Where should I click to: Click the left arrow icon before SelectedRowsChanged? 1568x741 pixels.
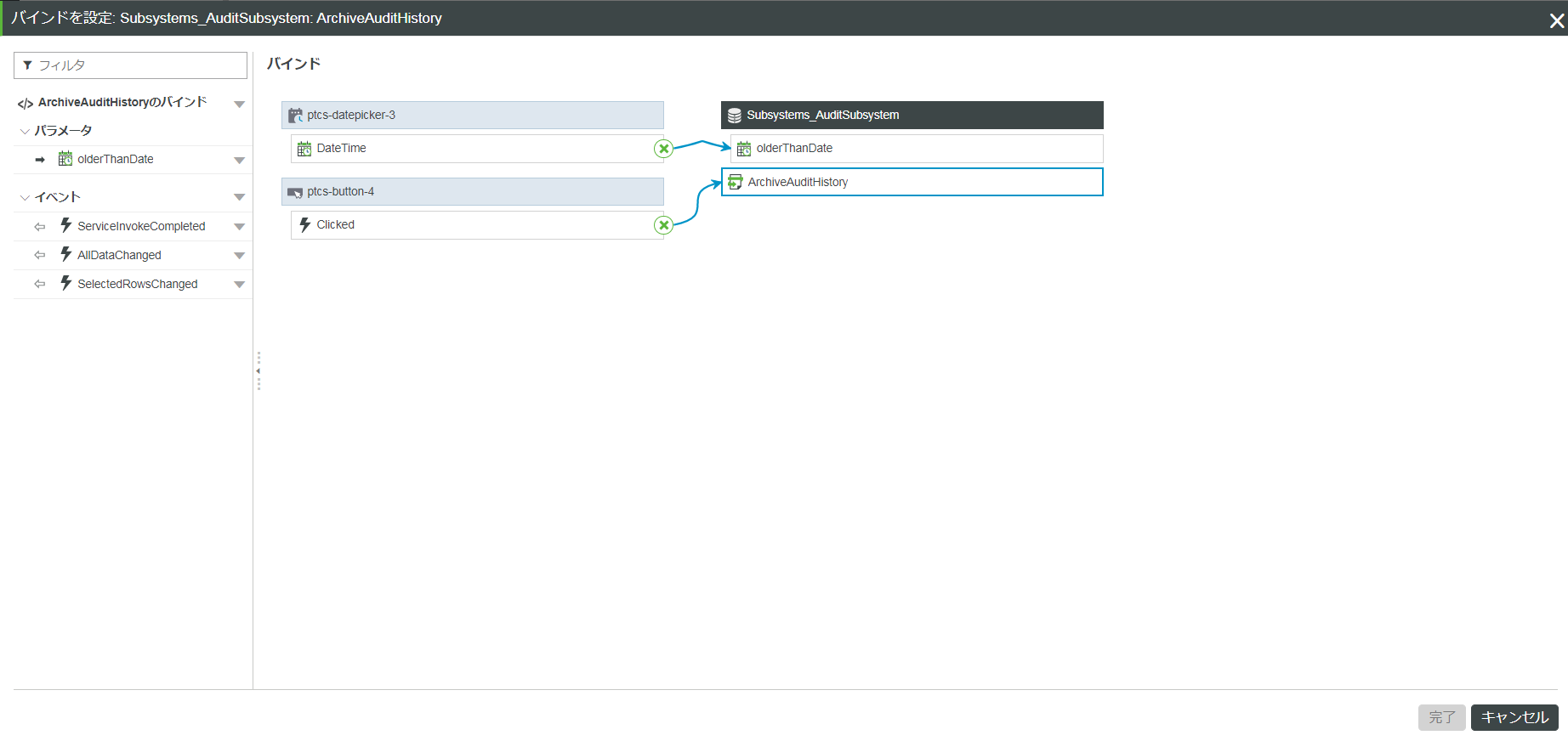coord(40,284)
